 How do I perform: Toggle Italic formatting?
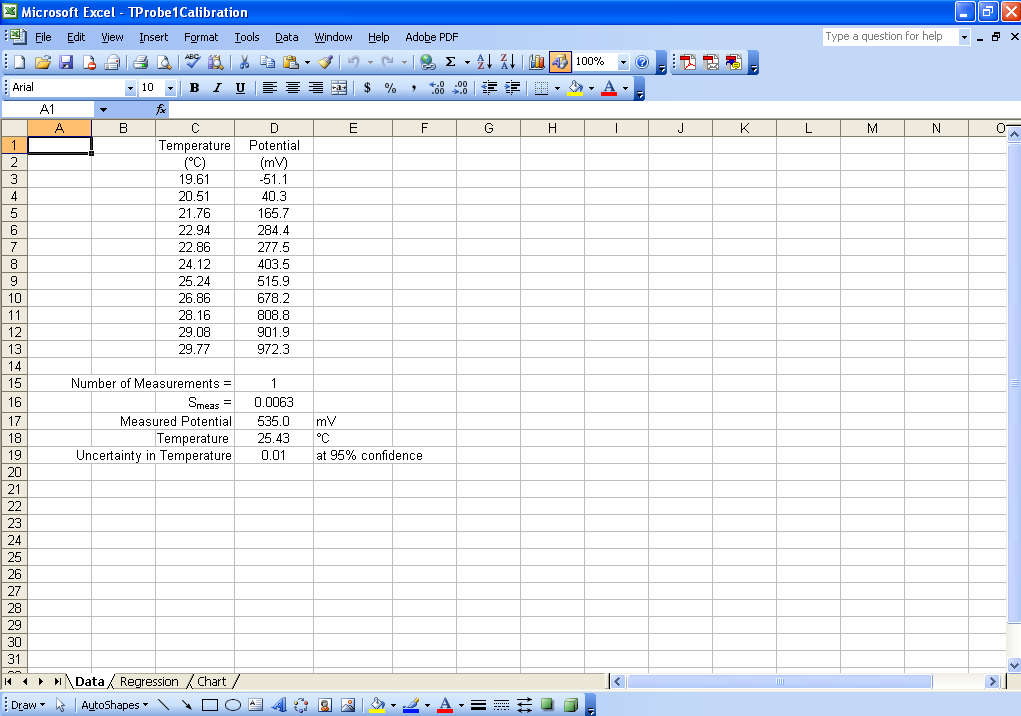coord(217,88)
